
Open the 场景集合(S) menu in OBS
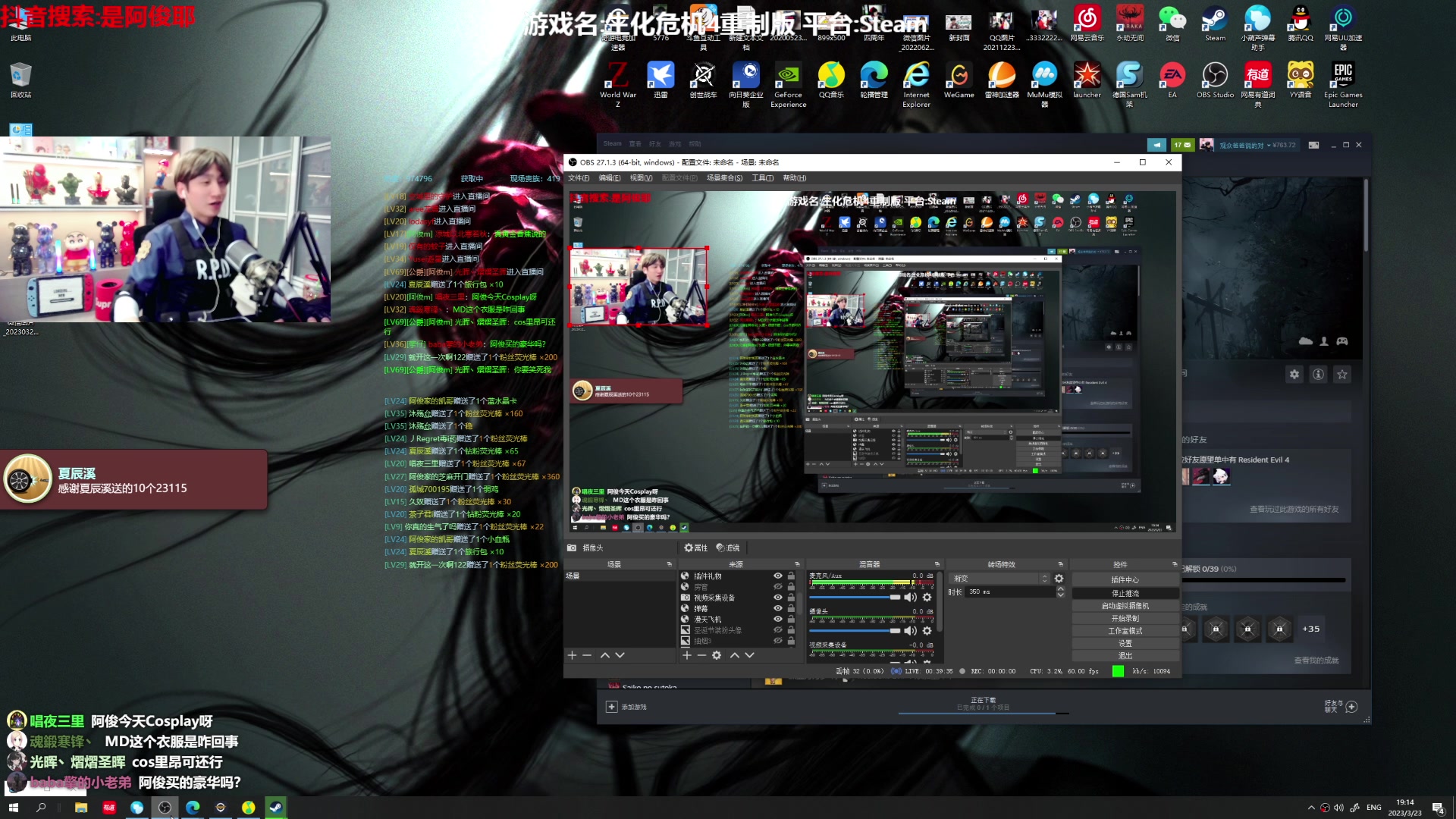725,178
